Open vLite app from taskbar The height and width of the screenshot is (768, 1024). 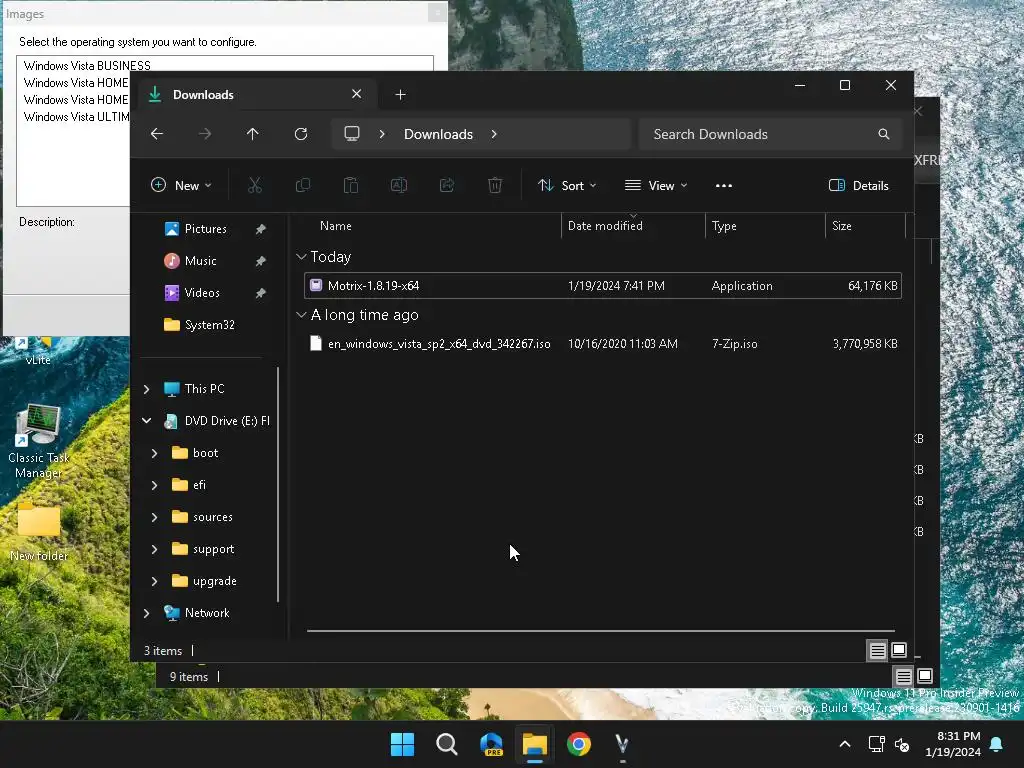click(622, 744)
